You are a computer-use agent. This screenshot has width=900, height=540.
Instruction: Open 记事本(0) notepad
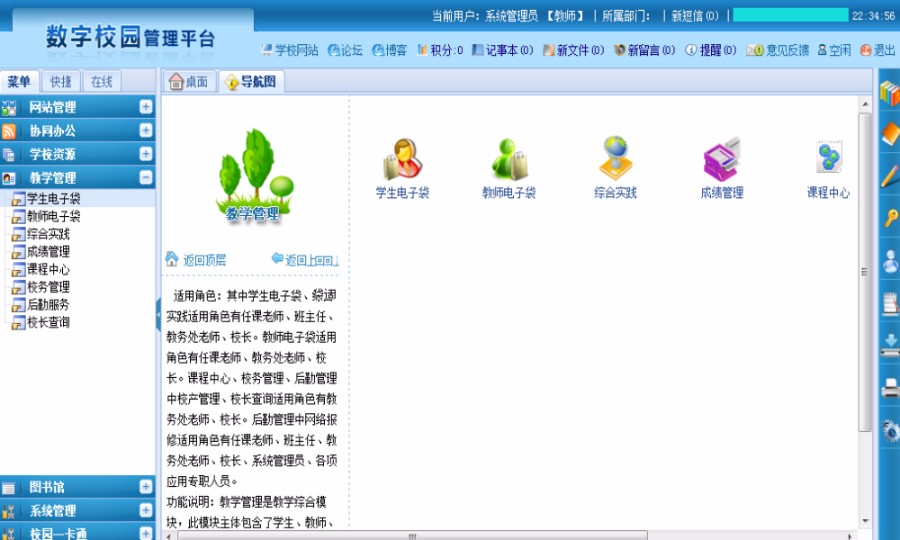pos(503,50)
